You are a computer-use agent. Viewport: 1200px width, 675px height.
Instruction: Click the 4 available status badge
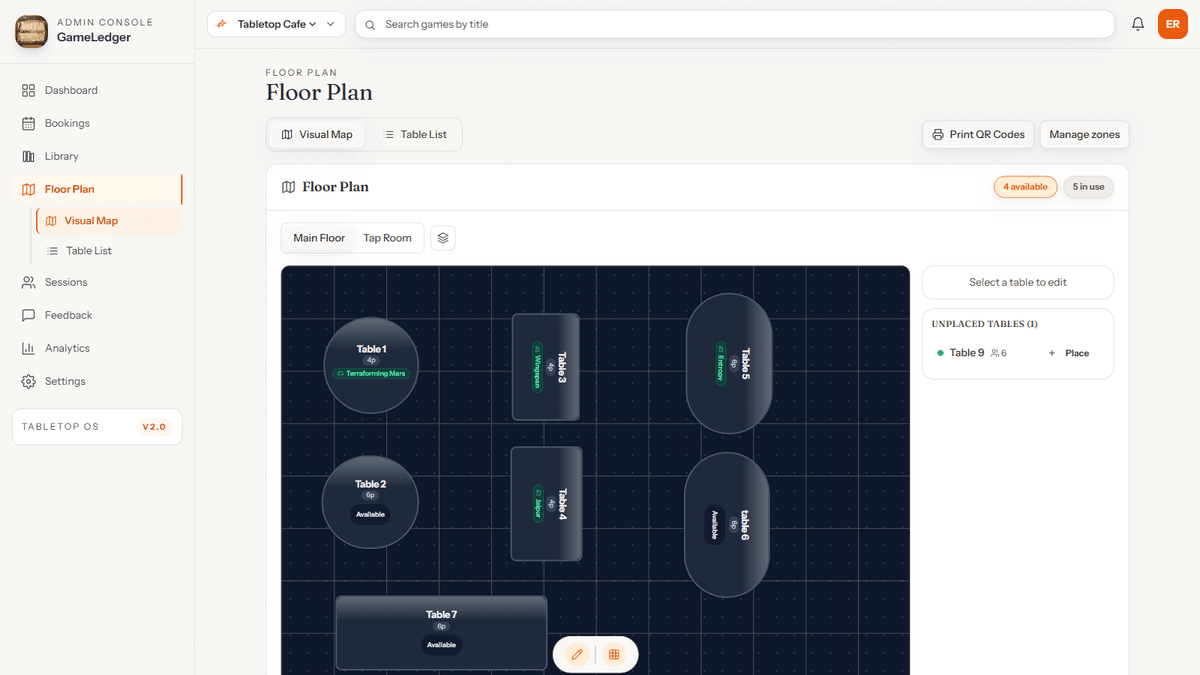(x=1025, y=187)
